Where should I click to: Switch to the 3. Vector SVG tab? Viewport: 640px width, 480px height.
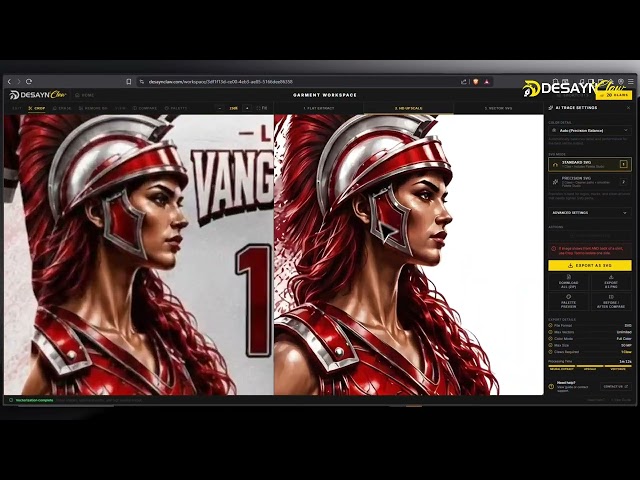click(498, 108)
